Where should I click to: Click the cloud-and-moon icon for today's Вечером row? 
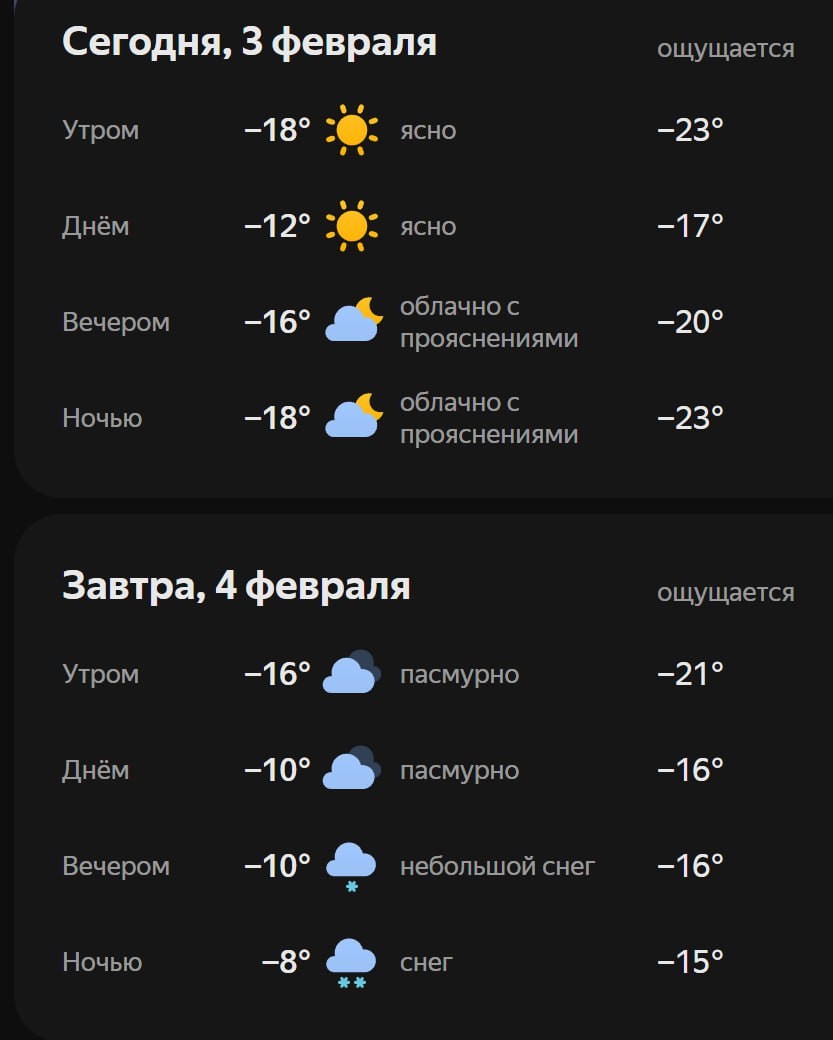(353, 321)
